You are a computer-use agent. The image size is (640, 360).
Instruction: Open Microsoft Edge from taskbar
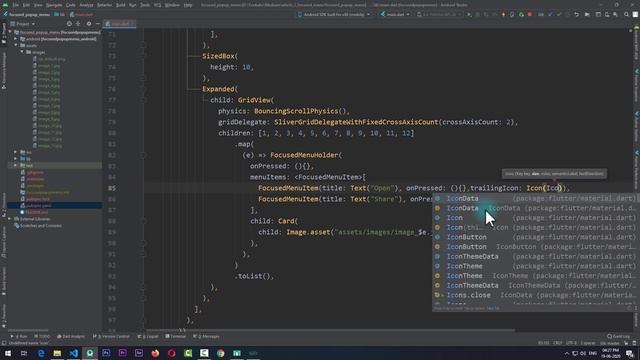pos(41,353)
